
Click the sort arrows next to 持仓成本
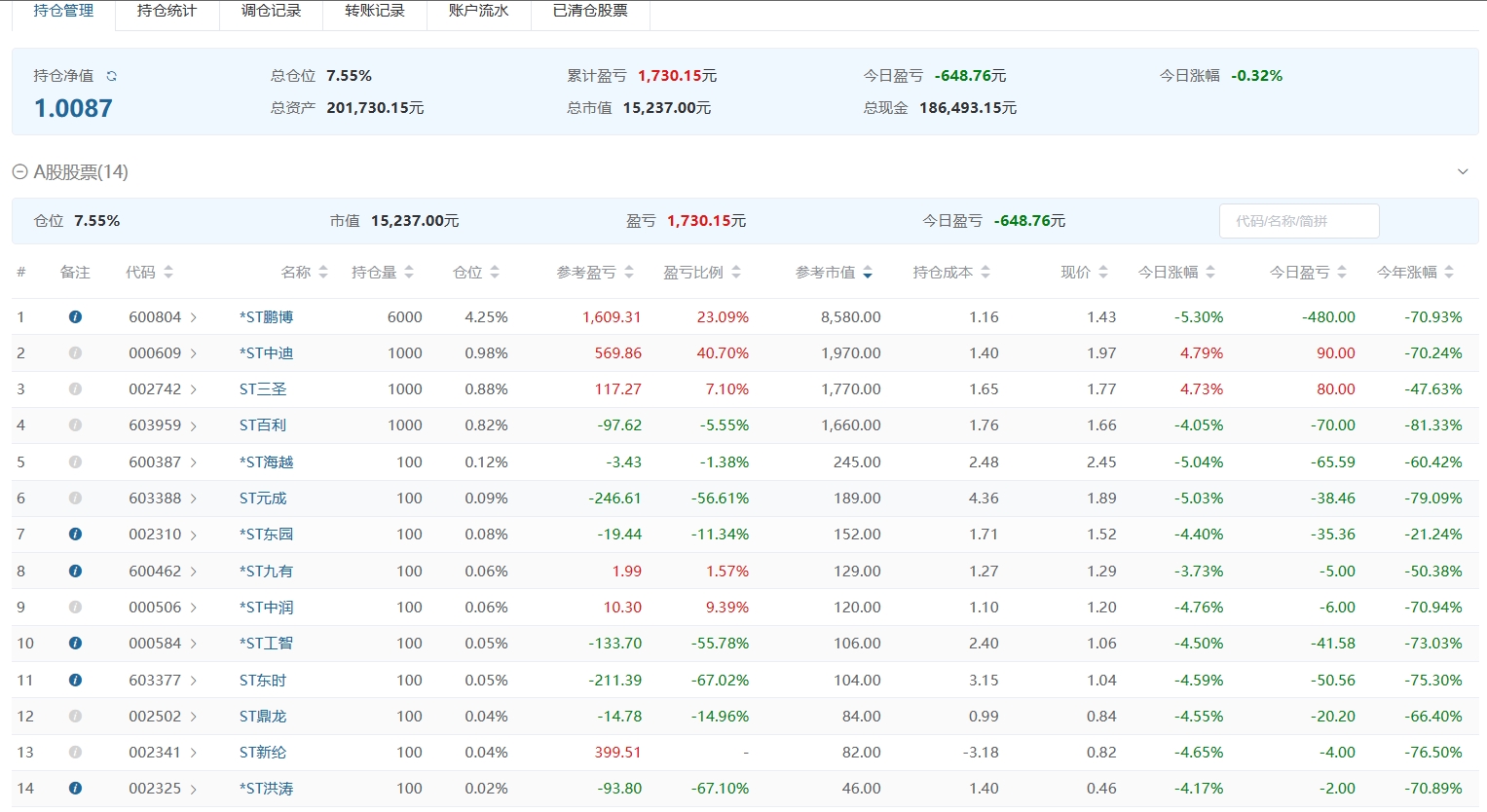pos(985,273)
